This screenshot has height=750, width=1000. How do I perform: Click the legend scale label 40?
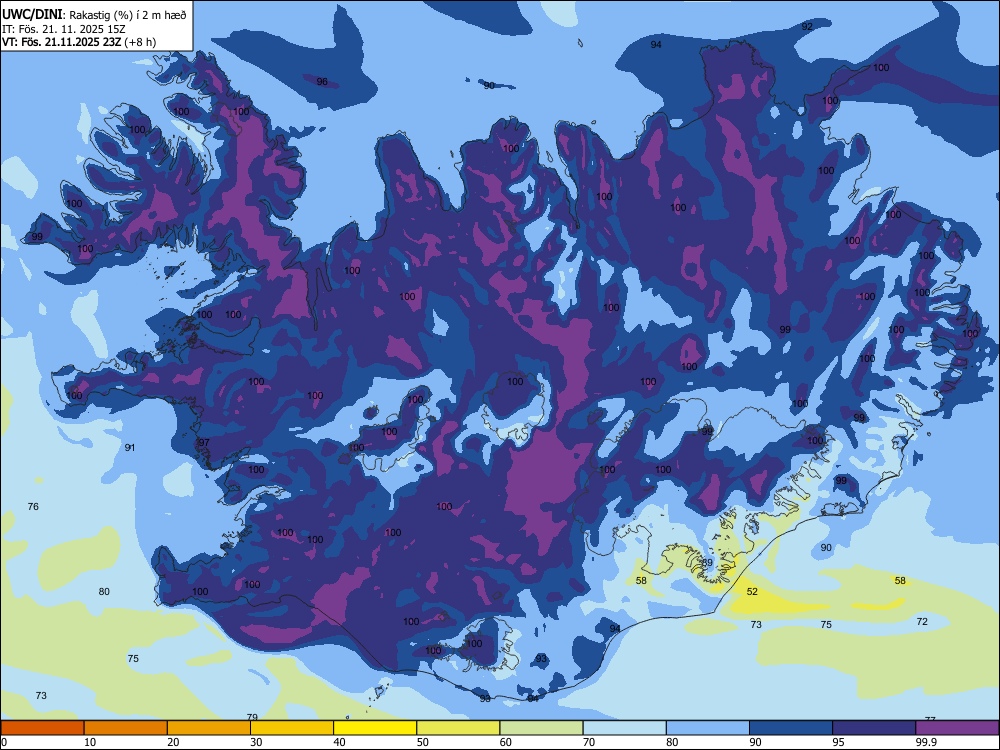pos(339,742)
